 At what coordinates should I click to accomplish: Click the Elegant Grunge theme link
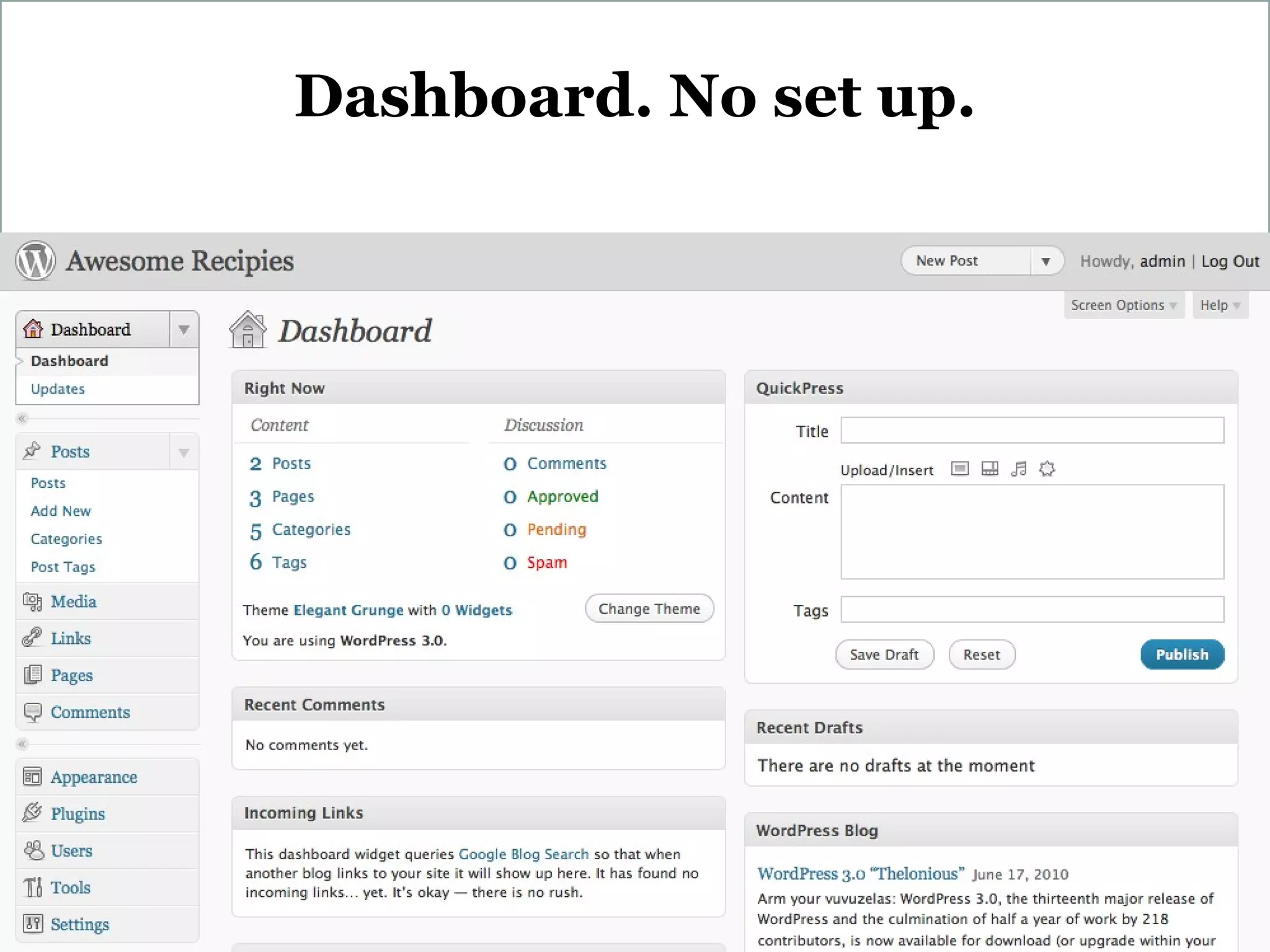pyautogui.click(x=349, y=610)
